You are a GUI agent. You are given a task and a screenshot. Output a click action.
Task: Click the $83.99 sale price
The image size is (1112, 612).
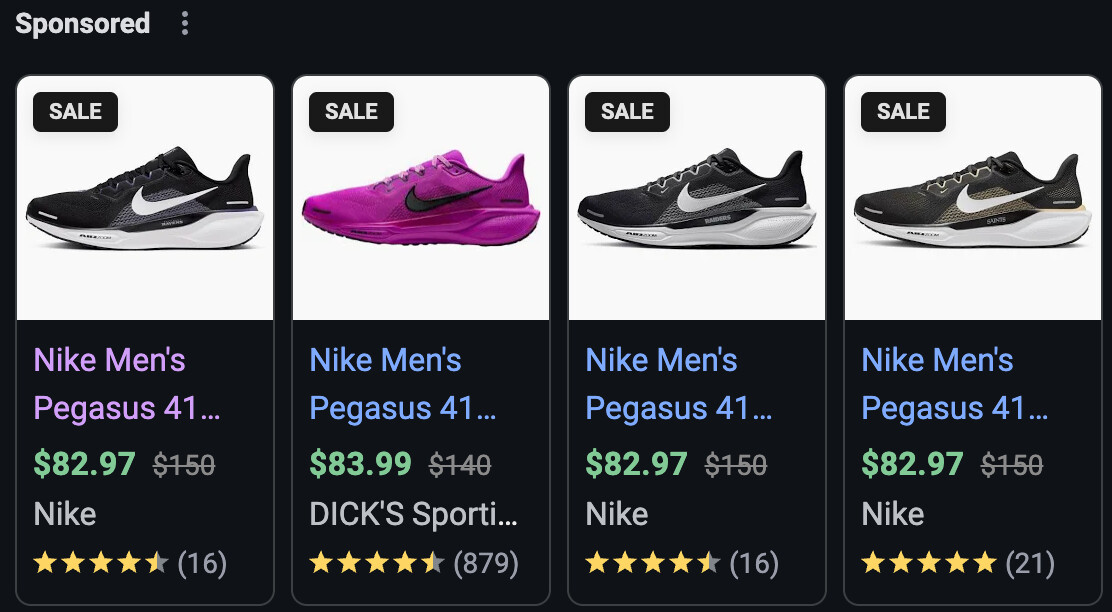coord(360,464)
